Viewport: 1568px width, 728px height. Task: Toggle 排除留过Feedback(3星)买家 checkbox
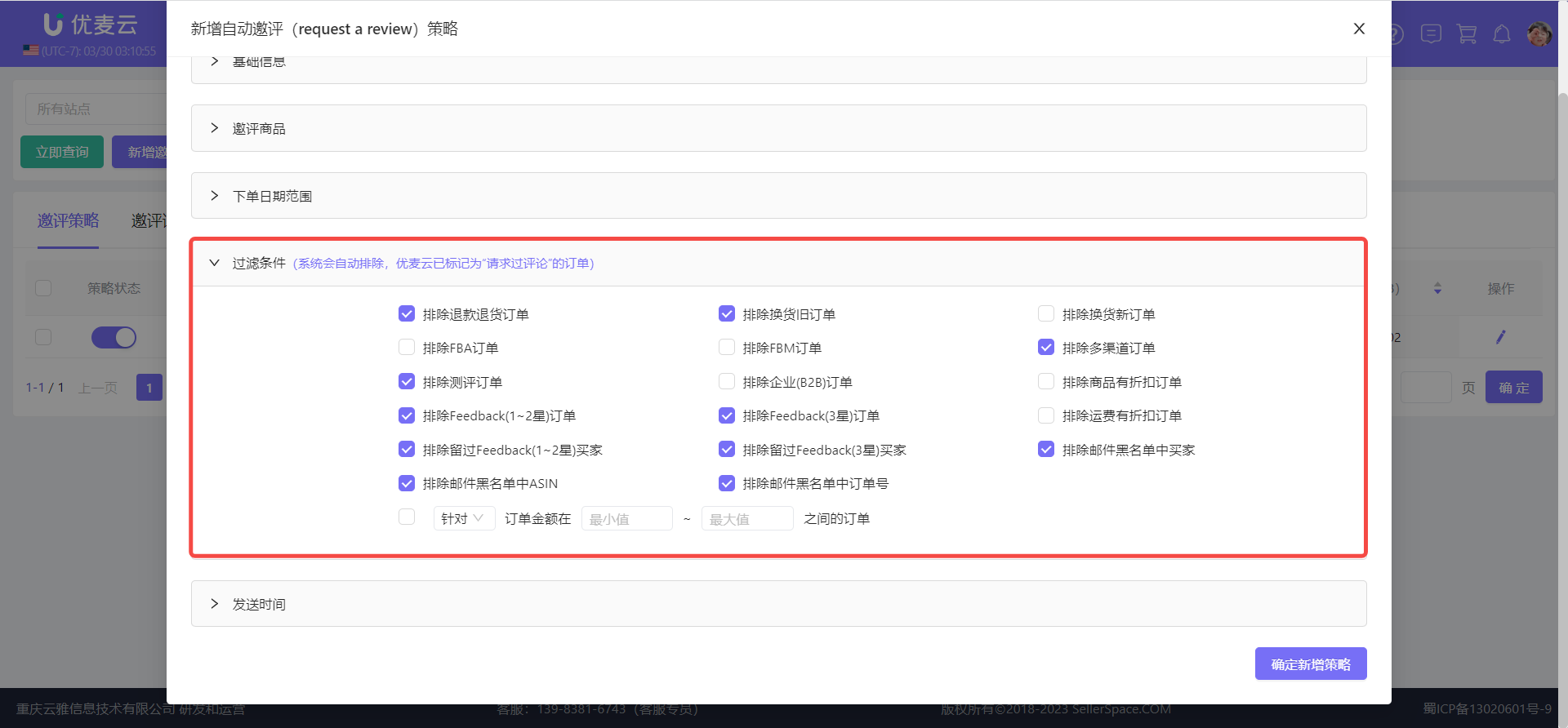(x=727, y=449)
